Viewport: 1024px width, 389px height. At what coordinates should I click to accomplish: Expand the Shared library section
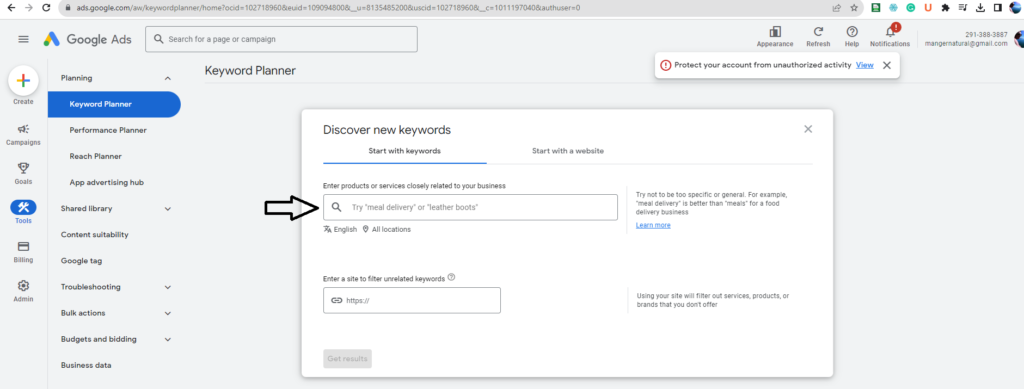click(x=168, y=209)
